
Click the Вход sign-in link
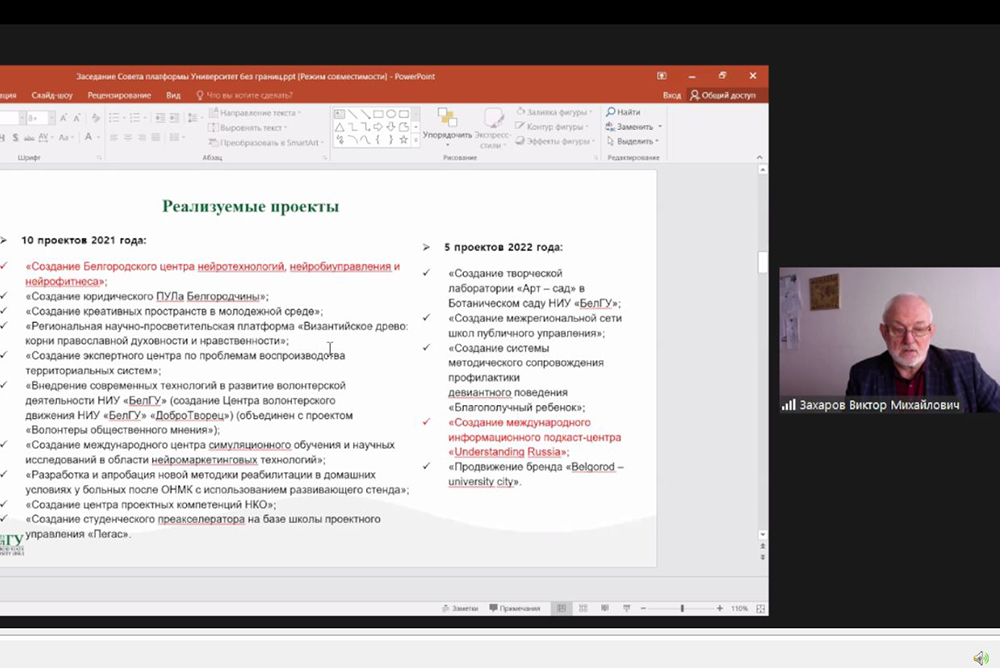(x=672, y=95)
